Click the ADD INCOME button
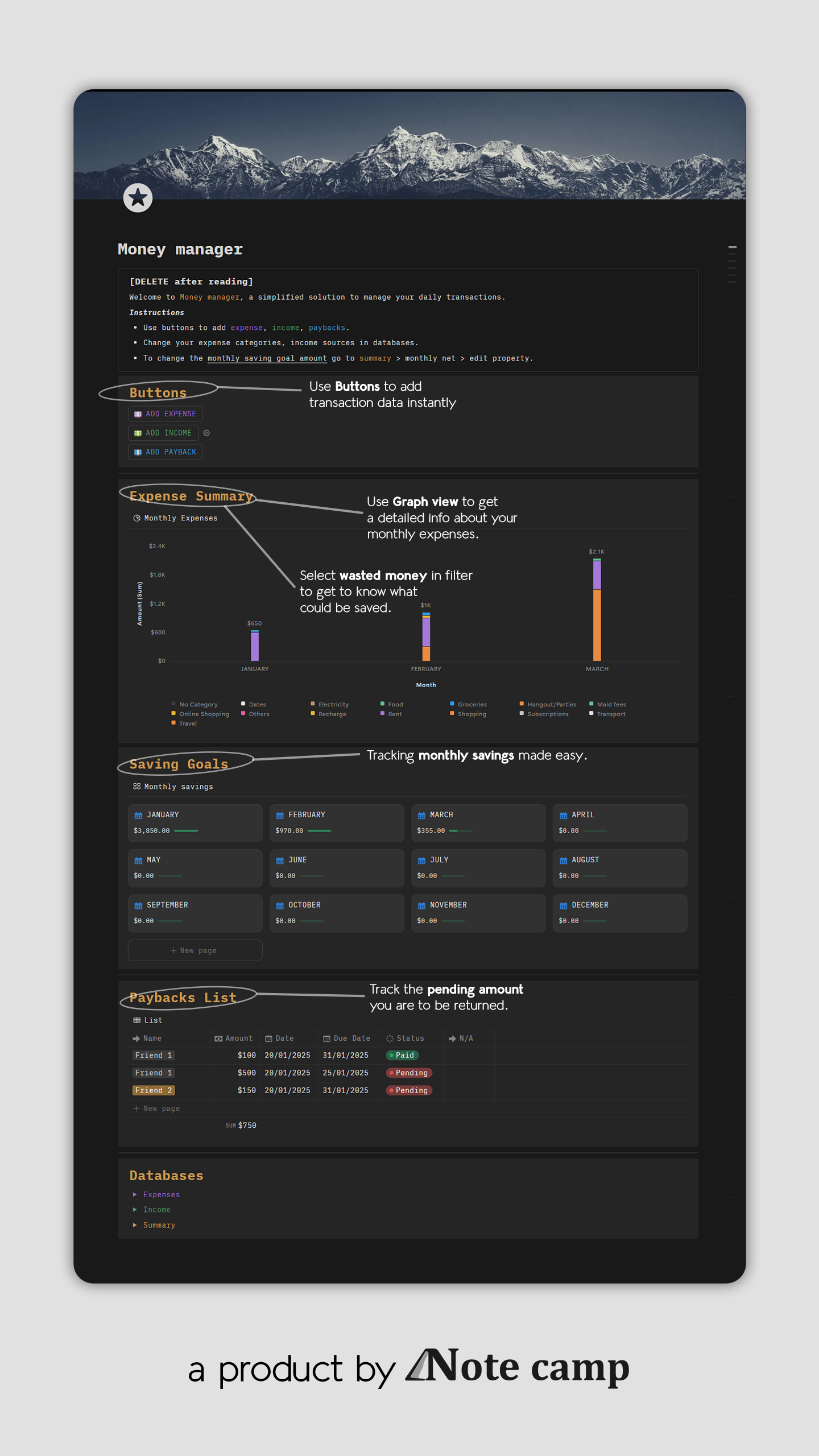 (163, 433)
